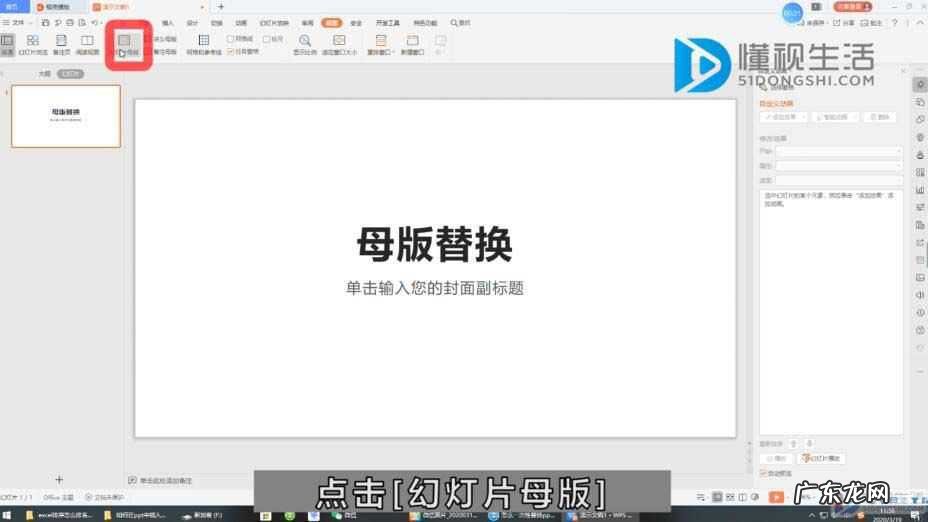Click the Slide Play (幻灯片播放) button
928x522 pixels.
click(821, 458)
